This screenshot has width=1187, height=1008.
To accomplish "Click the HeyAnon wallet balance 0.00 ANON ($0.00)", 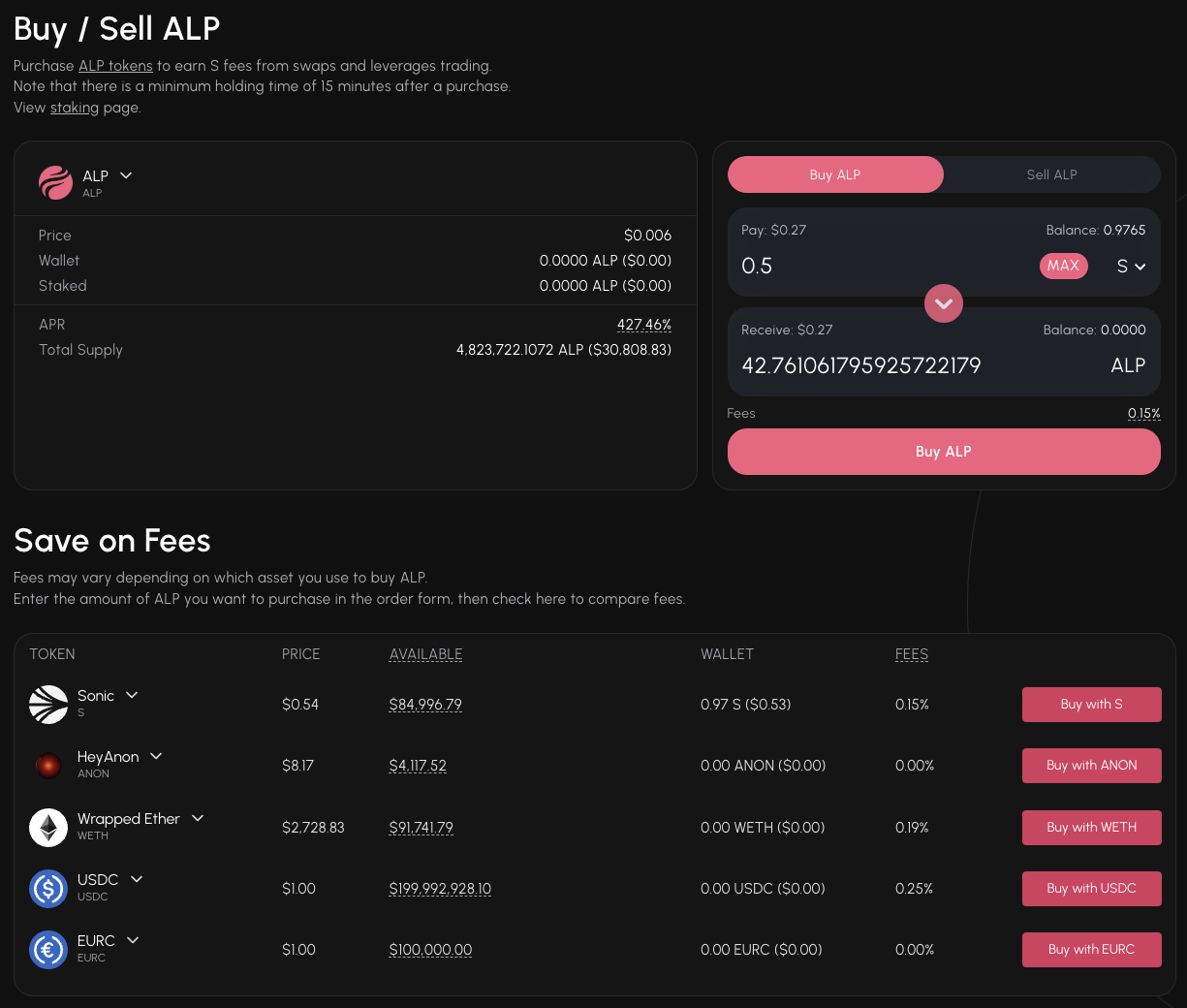I will (763, 766).
